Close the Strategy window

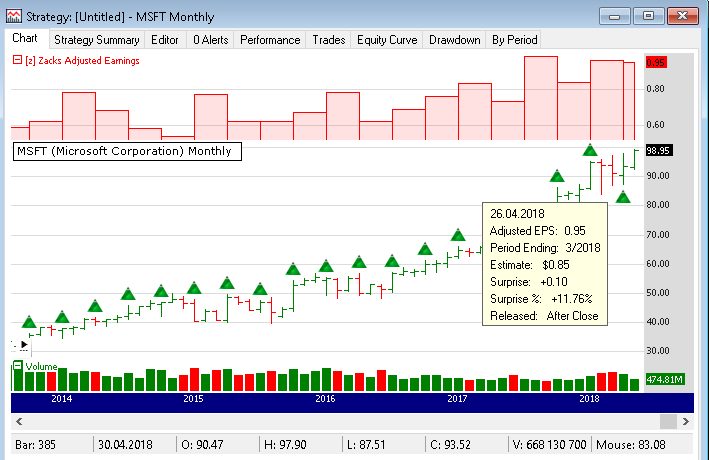[x=682, y=16]
